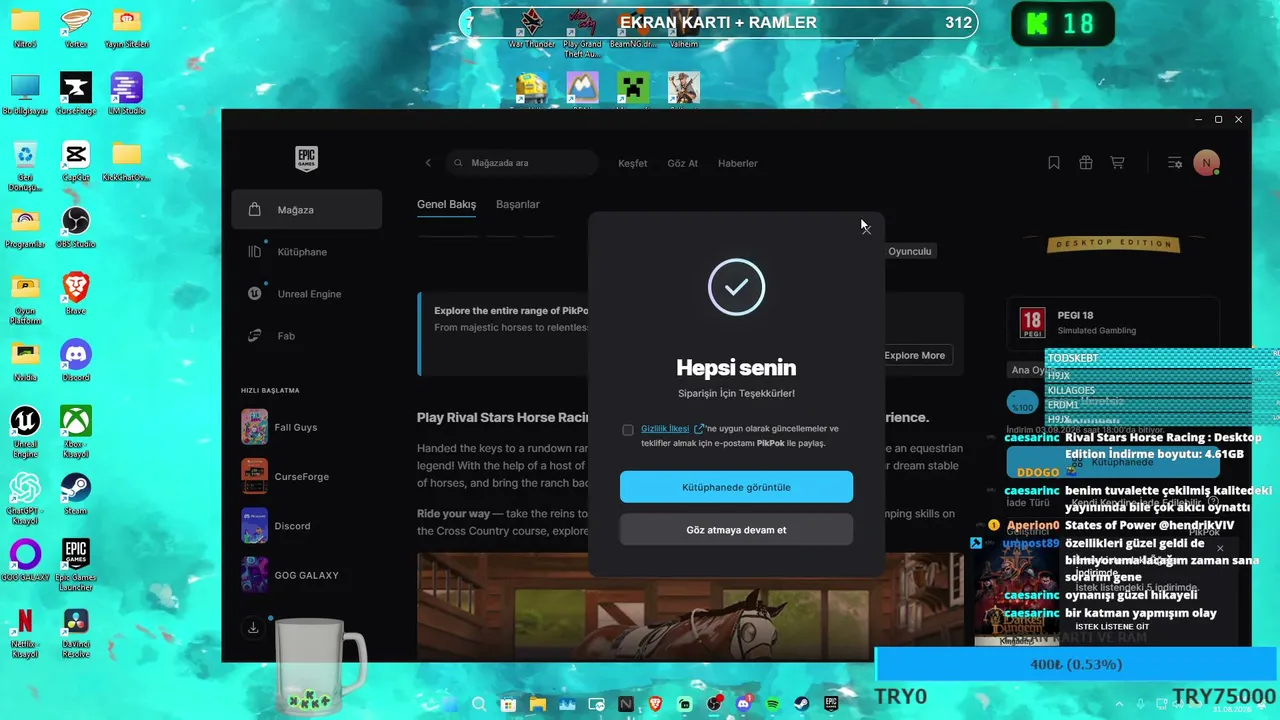1280x720 pixels.
Task: Open Brave desktop shortcut
Action: pos(76,294)
